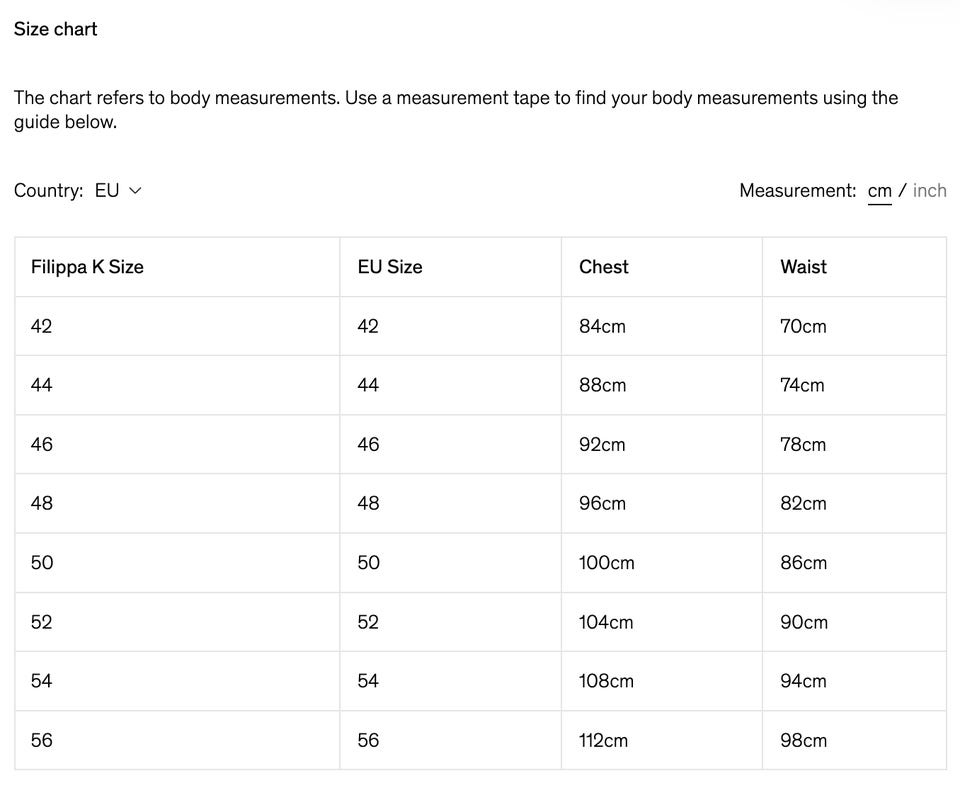This screenshot has height=807, width=960.
Task: Click the Measurement label
Action: [797, 190]
